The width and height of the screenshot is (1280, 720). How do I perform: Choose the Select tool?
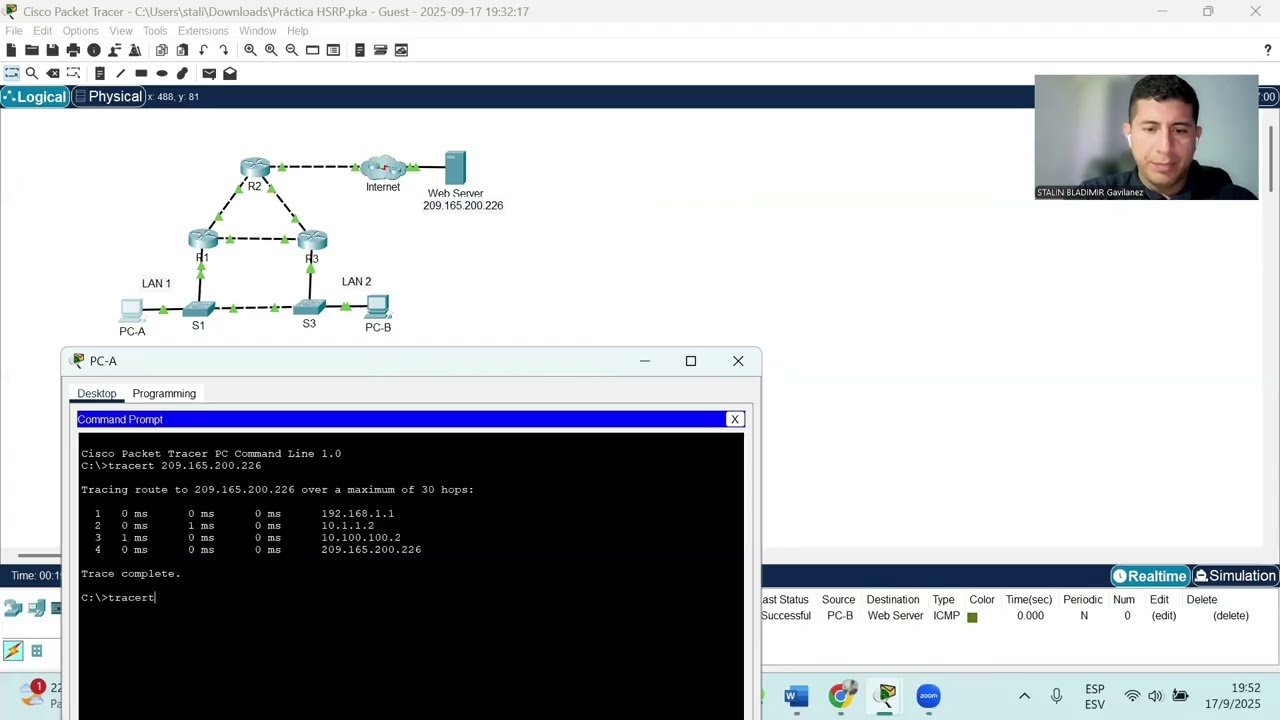click(11, 73)
